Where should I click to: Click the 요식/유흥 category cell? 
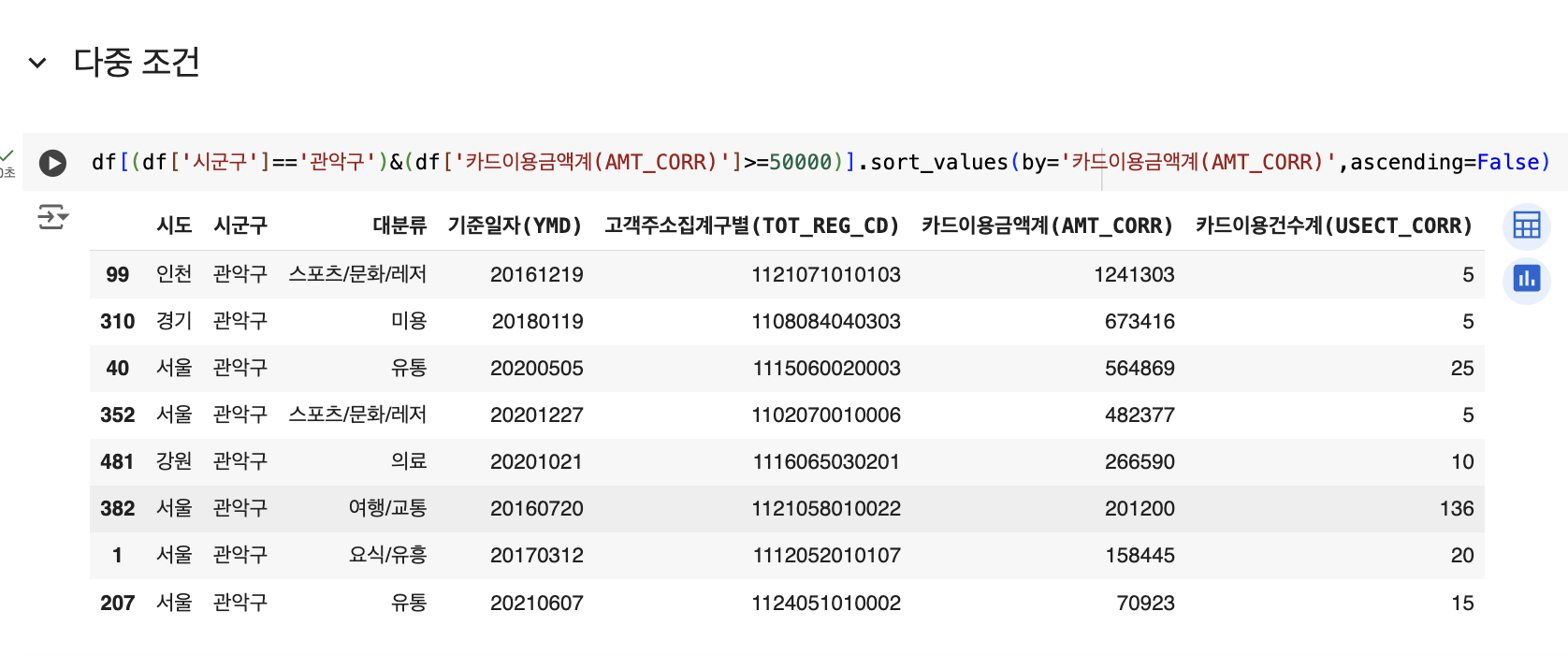click(x=387, y=555)
